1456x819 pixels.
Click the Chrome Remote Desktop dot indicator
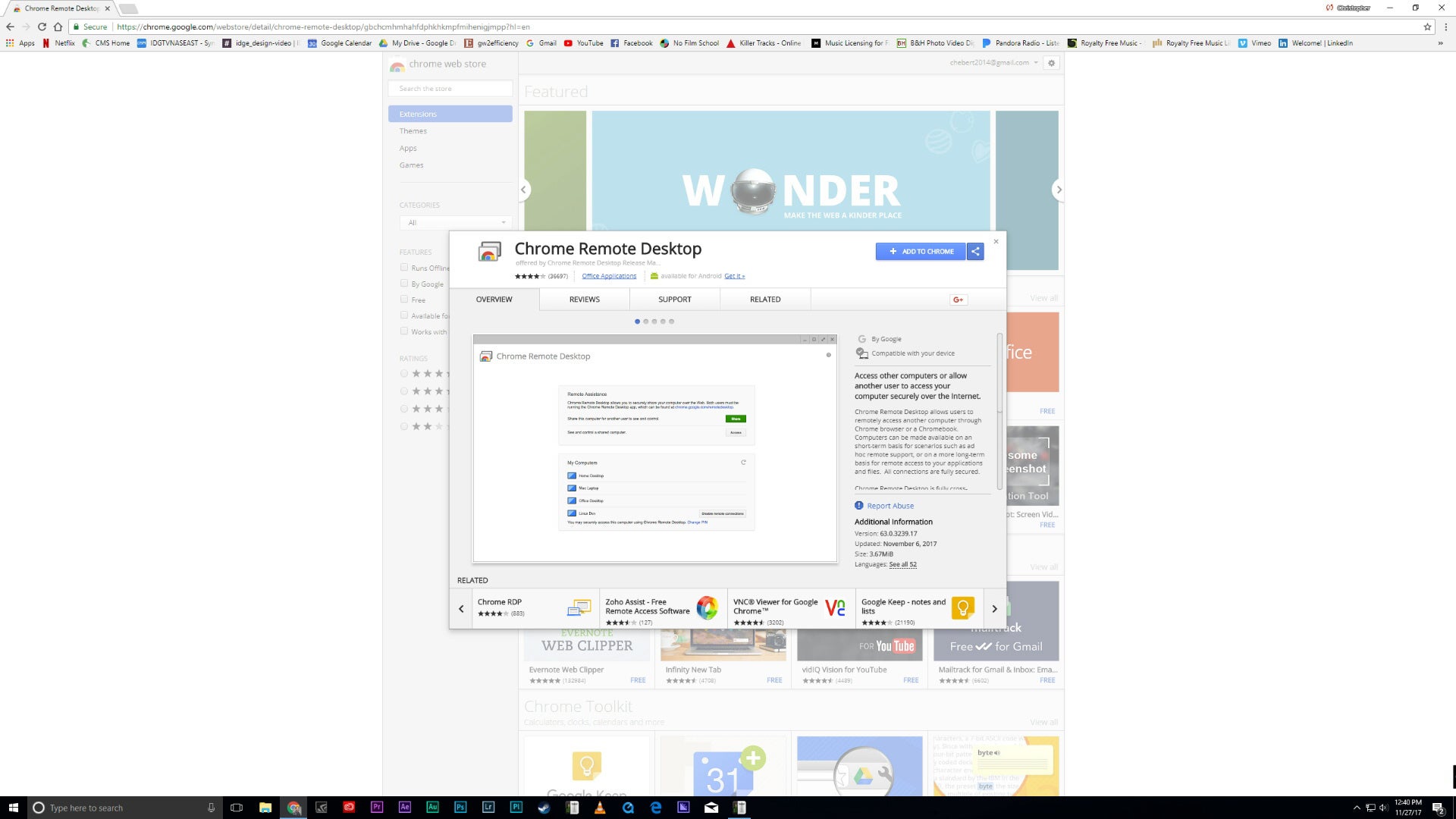(x=637, y=321)
